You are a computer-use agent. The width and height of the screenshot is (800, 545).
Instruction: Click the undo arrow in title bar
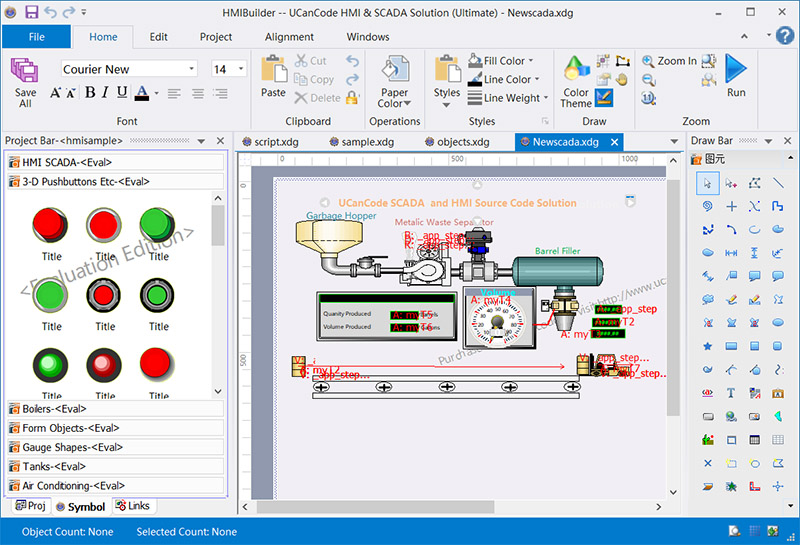pyautogui.click(x=50, y=12)
